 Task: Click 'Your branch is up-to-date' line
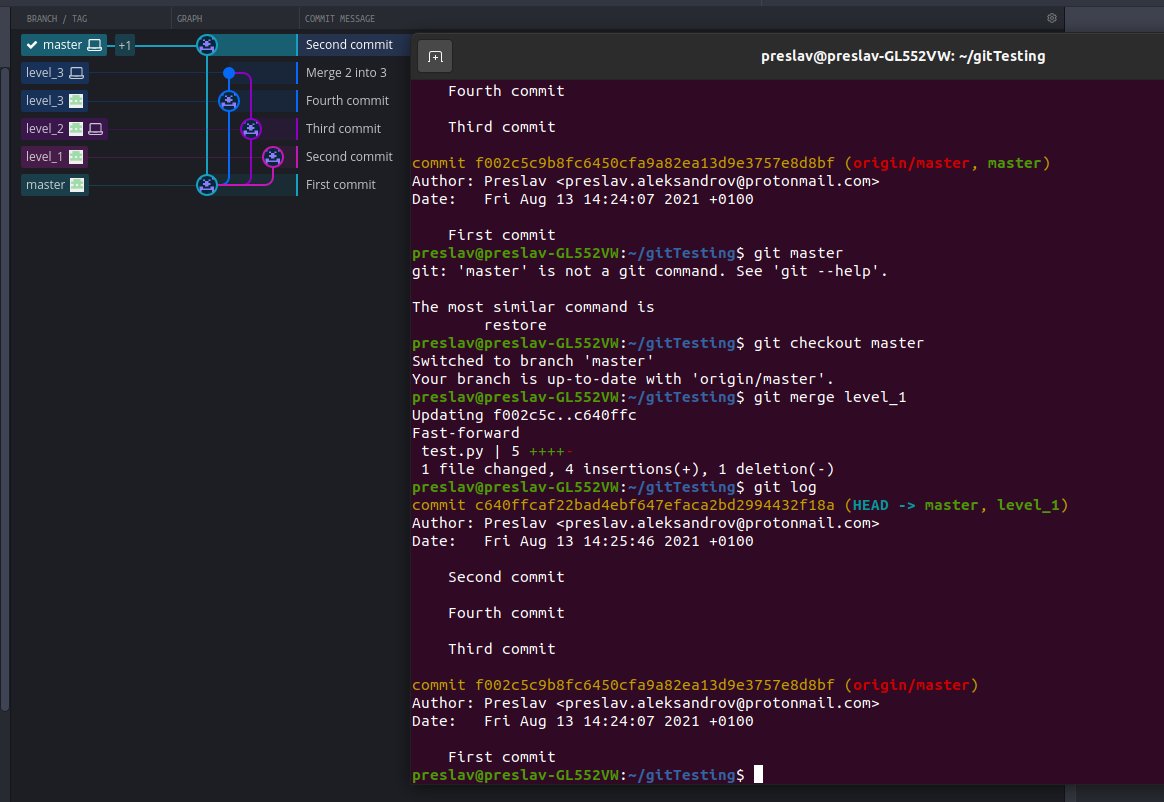(623, 379)
